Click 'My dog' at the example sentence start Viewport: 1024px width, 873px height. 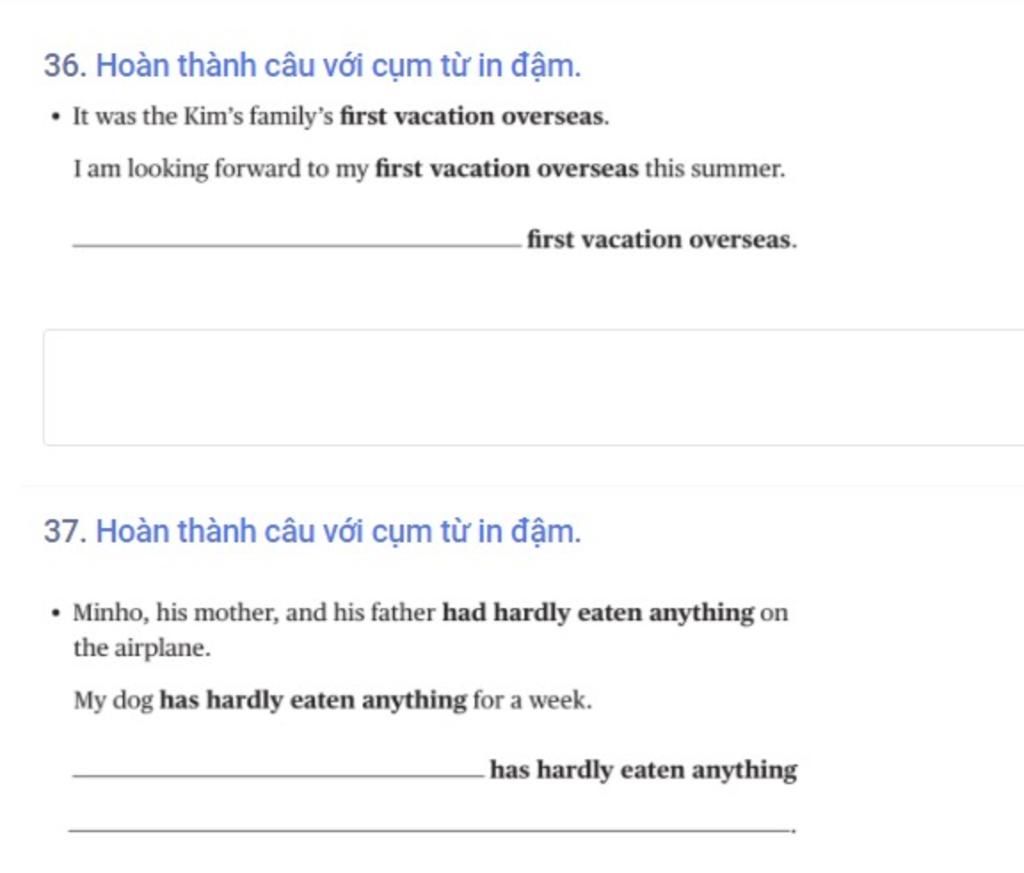click(113, 701)
